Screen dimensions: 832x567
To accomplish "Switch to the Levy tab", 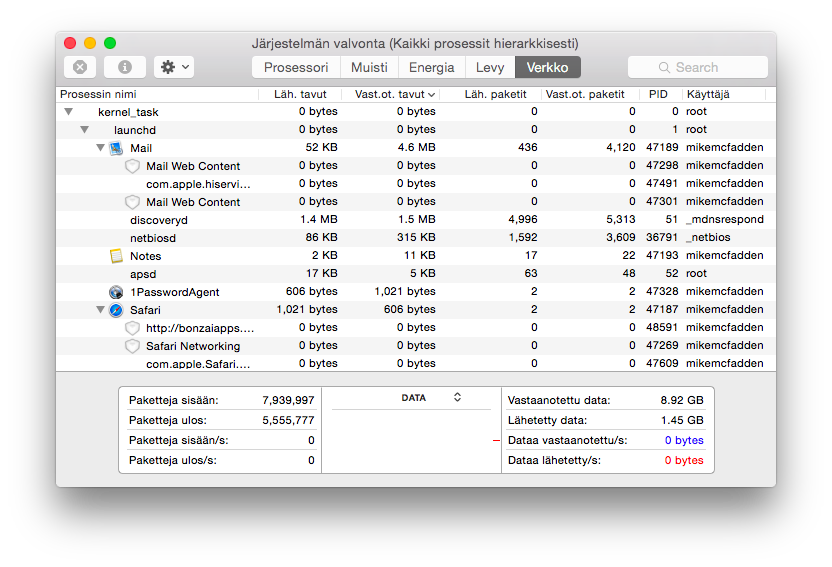I will click(x=490, y=67).
